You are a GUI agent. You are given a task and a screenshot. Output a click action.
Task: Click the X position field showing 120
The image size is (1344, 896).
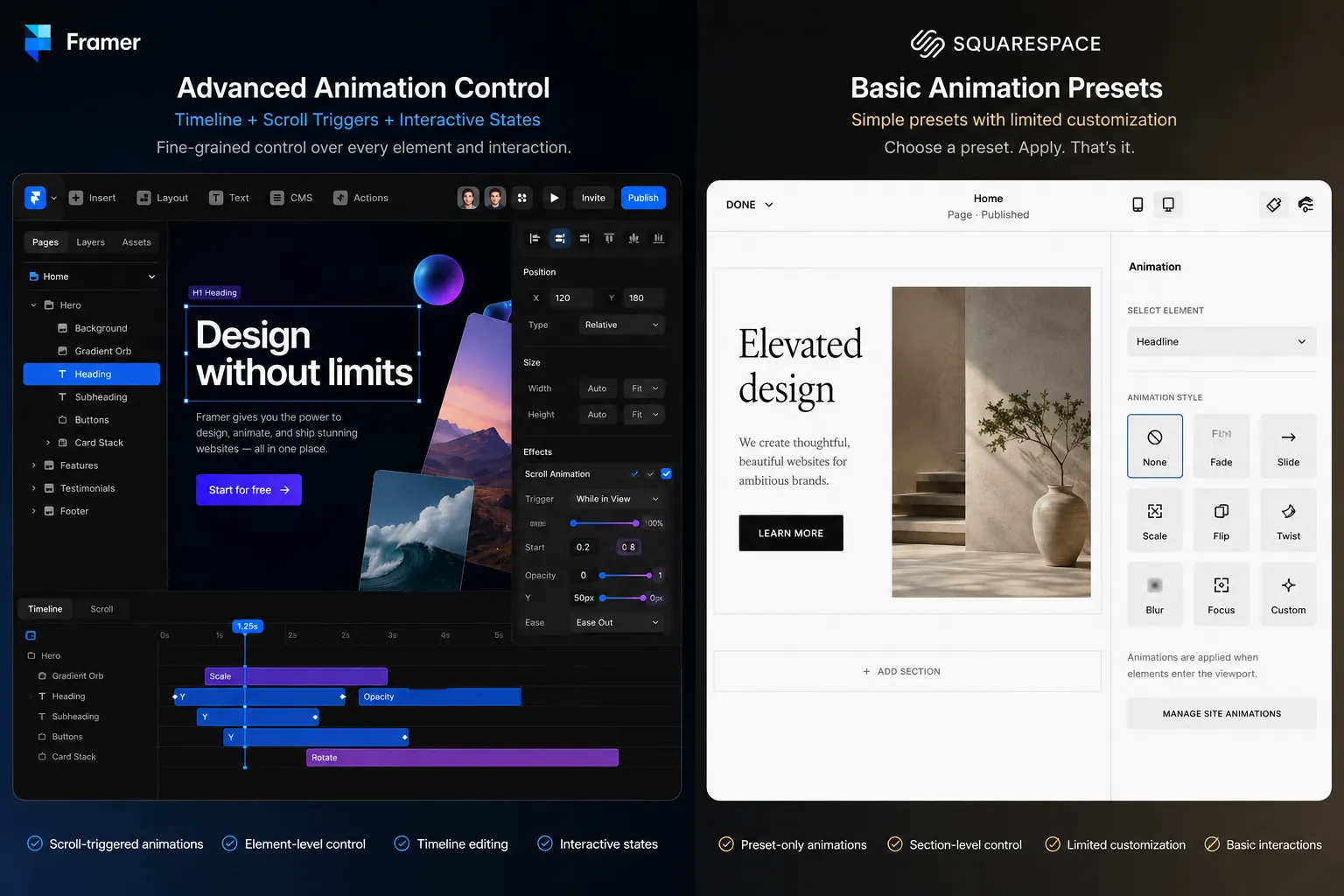570,298
